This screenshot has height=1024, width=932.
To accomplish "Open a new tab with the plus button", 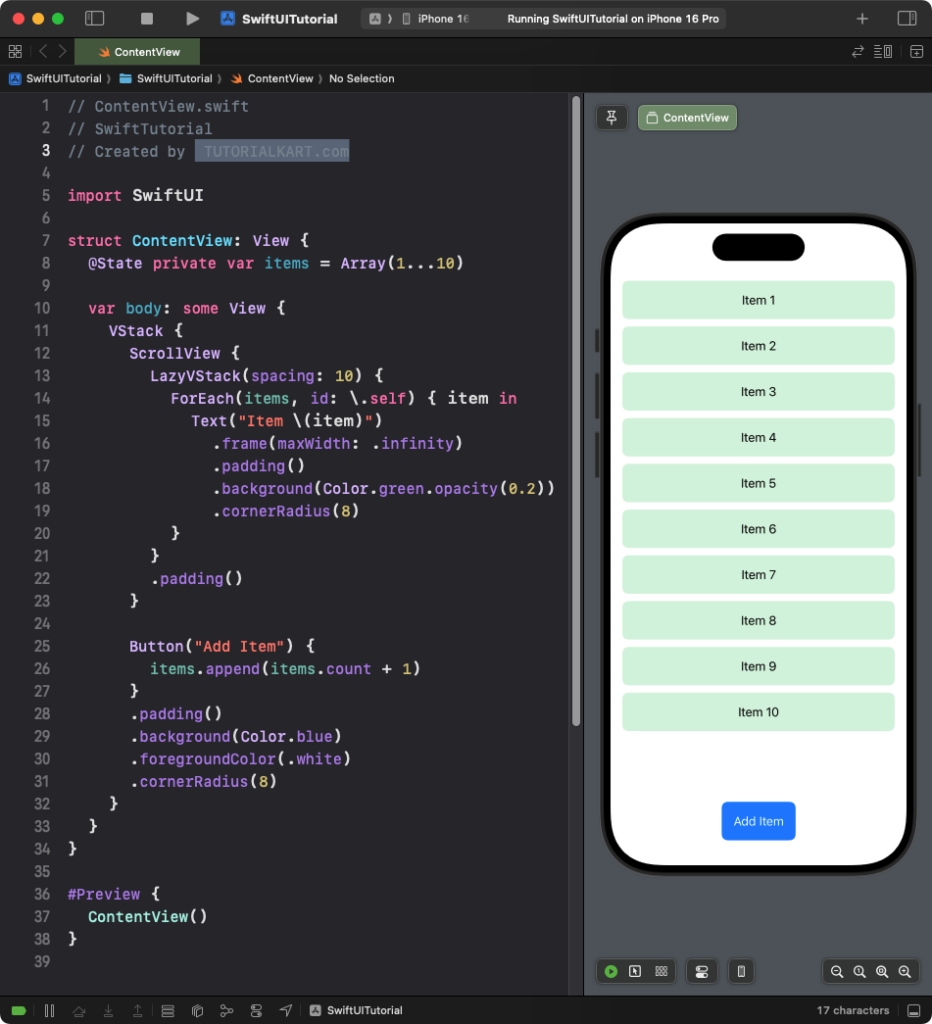I will point(862,17).
